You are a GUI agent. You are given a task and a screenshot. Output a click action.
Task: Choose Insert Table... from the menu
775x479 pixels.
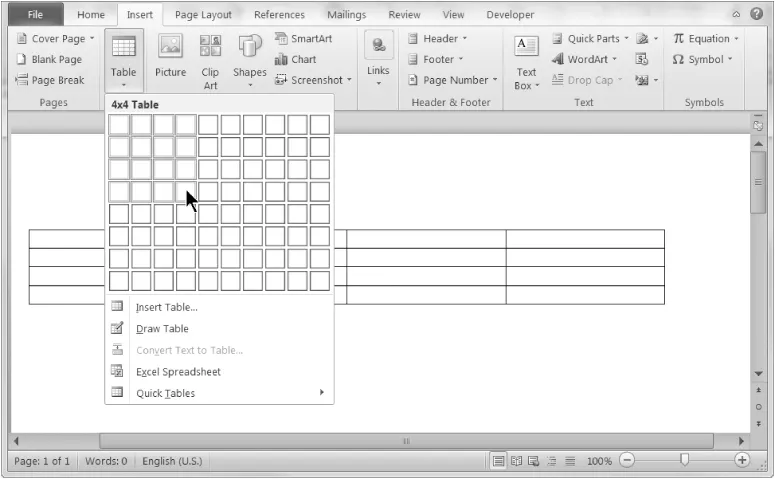166,307
